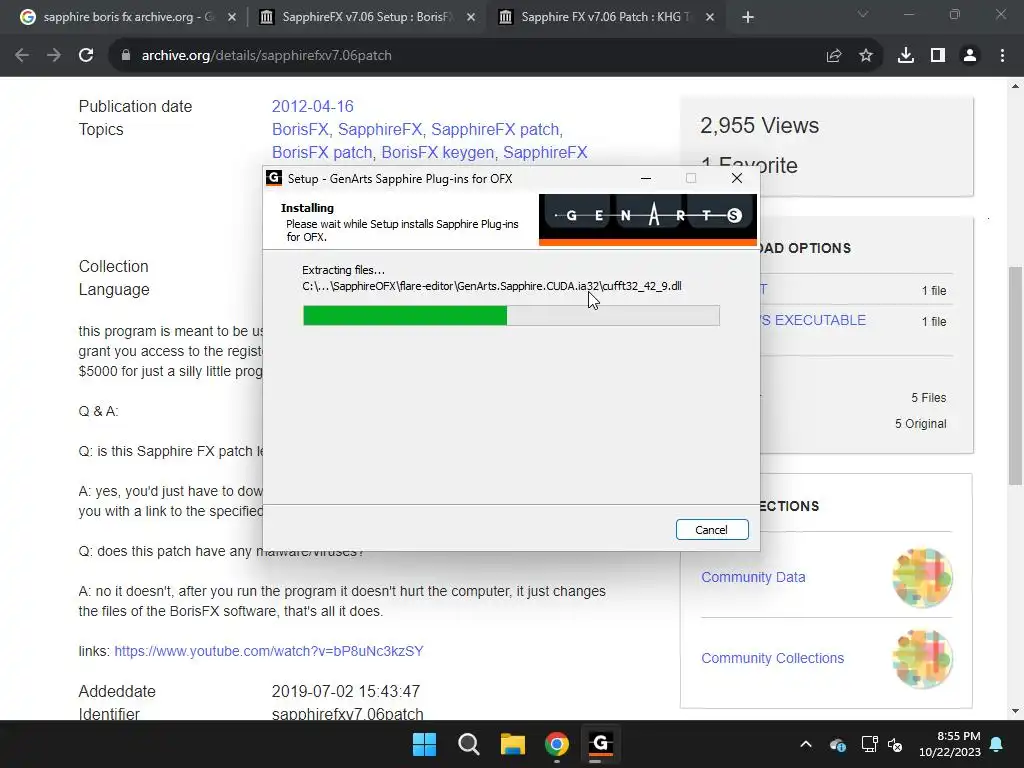
Task: Reload the archive.org page
Action: pos(86,56)
